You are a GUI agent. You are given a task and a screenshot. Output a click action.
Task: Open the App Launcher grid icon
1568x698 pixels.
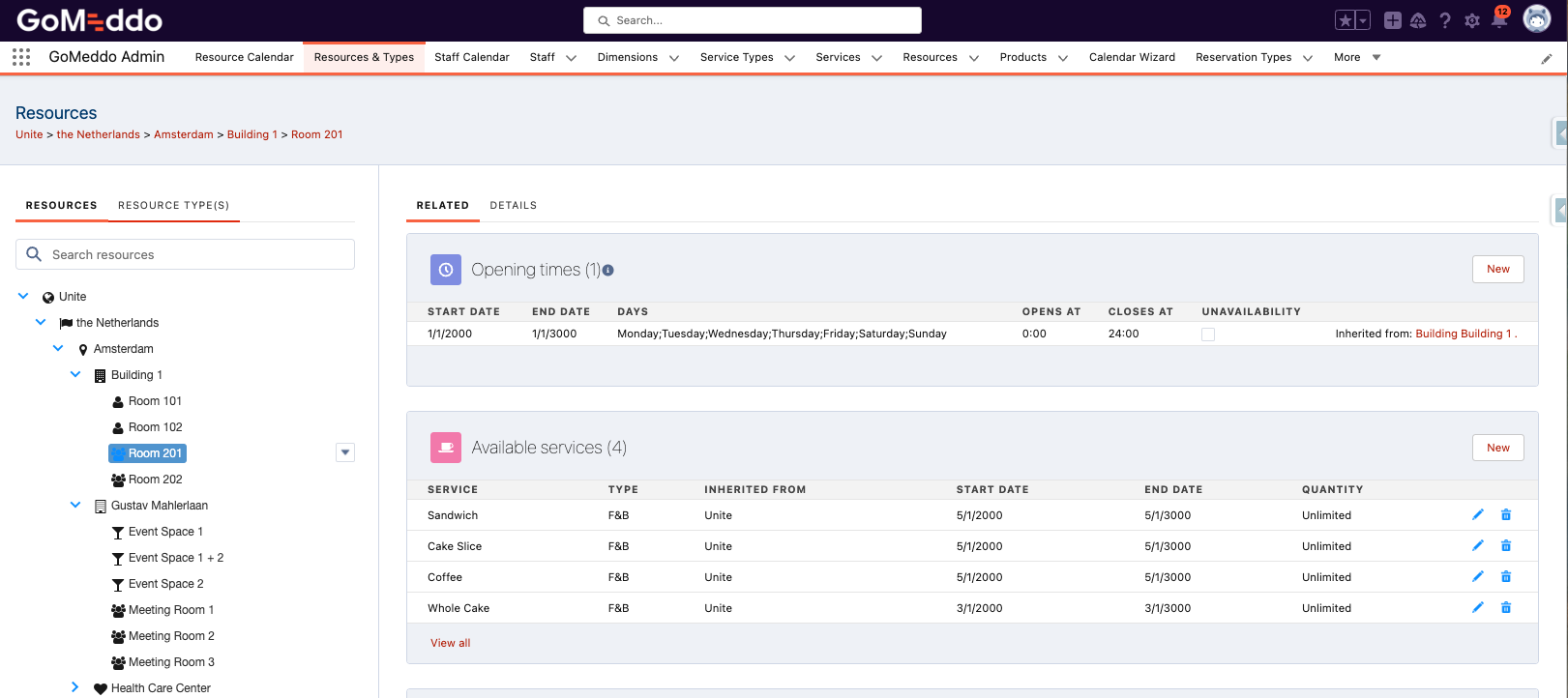pos(21,57)
